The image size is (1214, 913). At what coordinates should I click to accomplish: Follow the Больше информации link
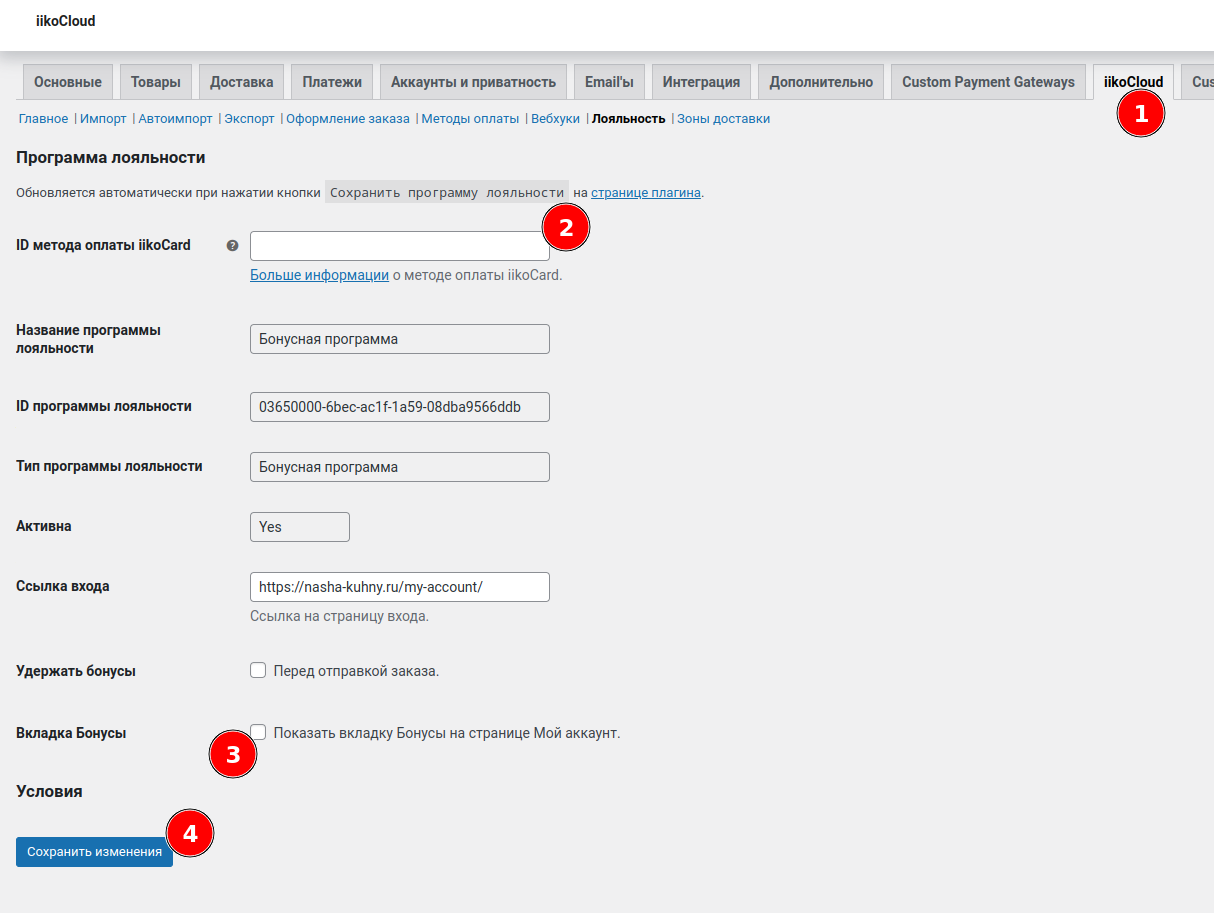[319, 275]
